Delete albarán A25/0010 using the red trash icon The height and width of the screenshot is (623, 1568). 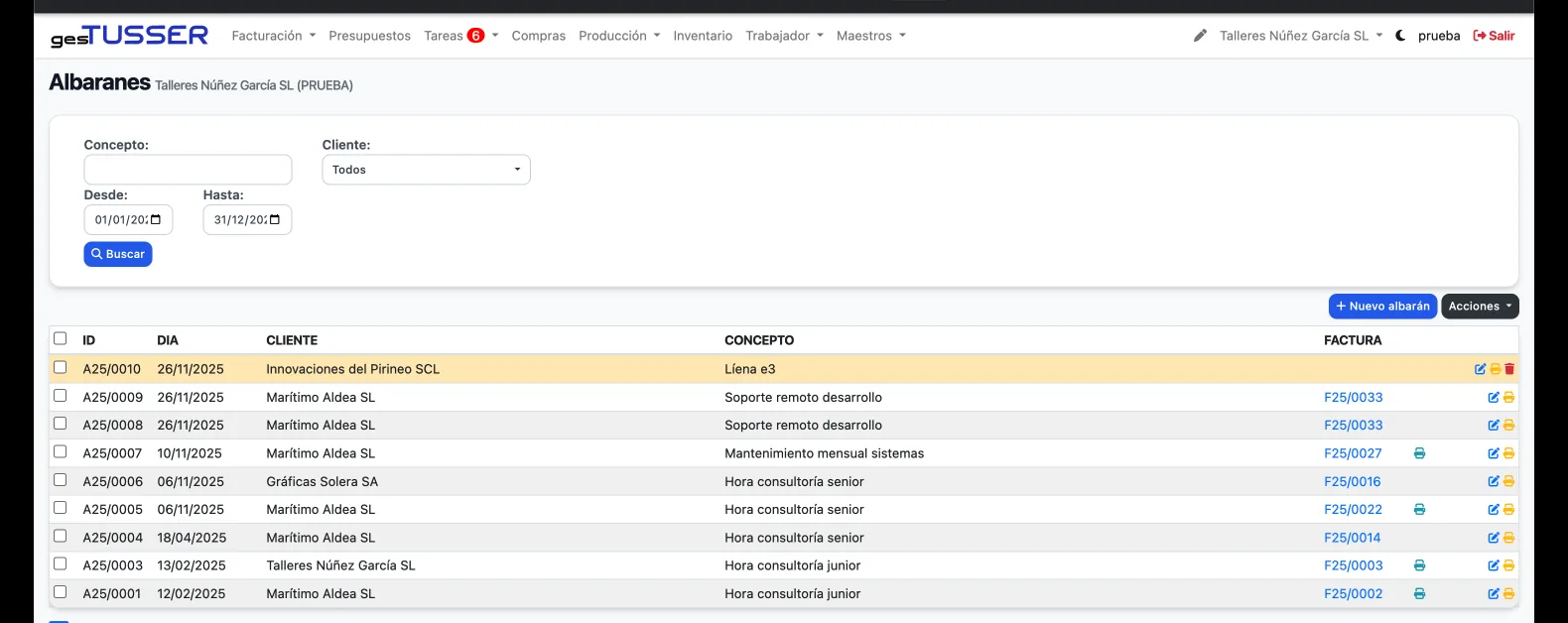click(x=1509, y=369)
